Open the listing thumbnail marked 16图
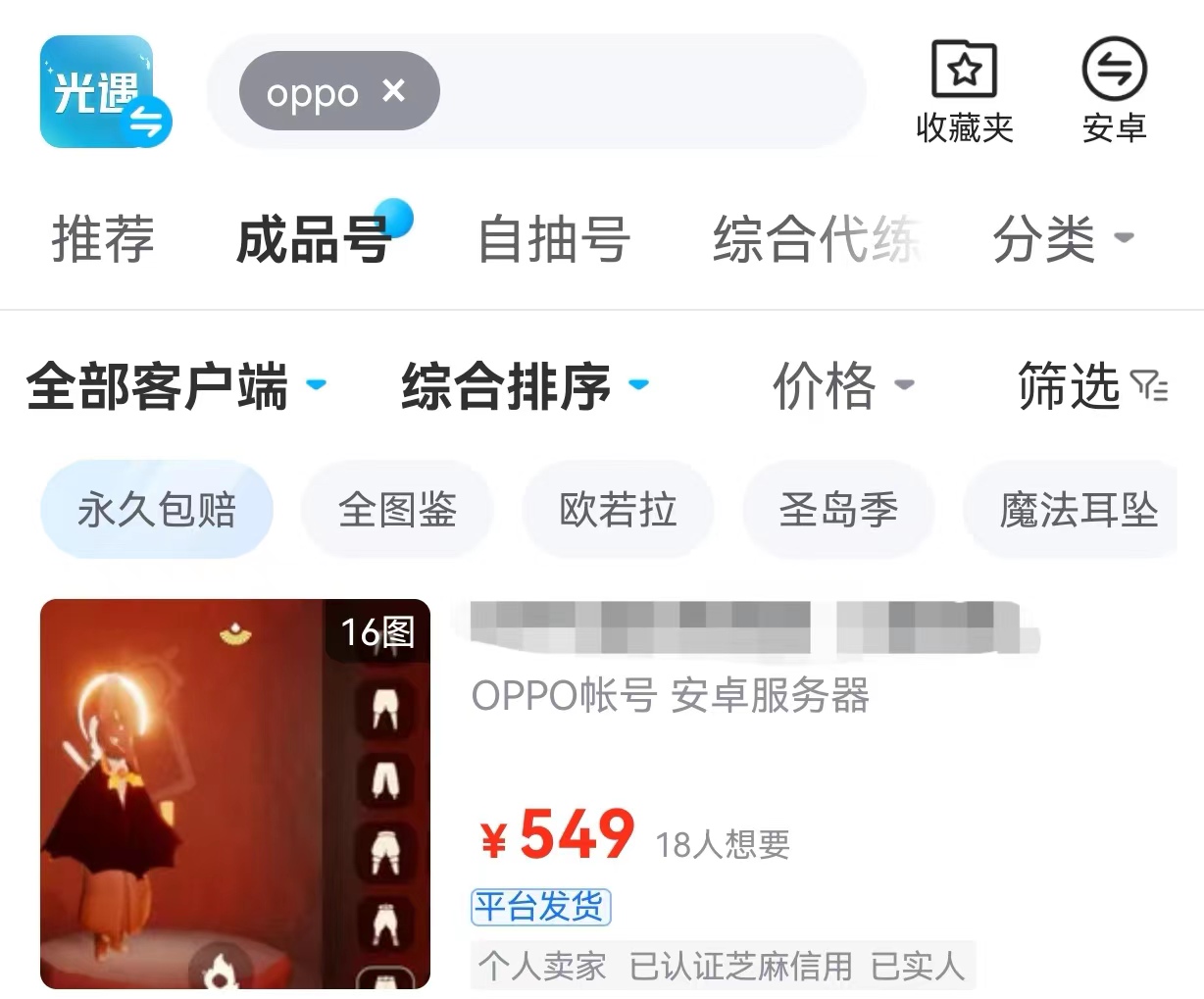The height and width of the screenshot is (999, 1204). coord(235,793)
